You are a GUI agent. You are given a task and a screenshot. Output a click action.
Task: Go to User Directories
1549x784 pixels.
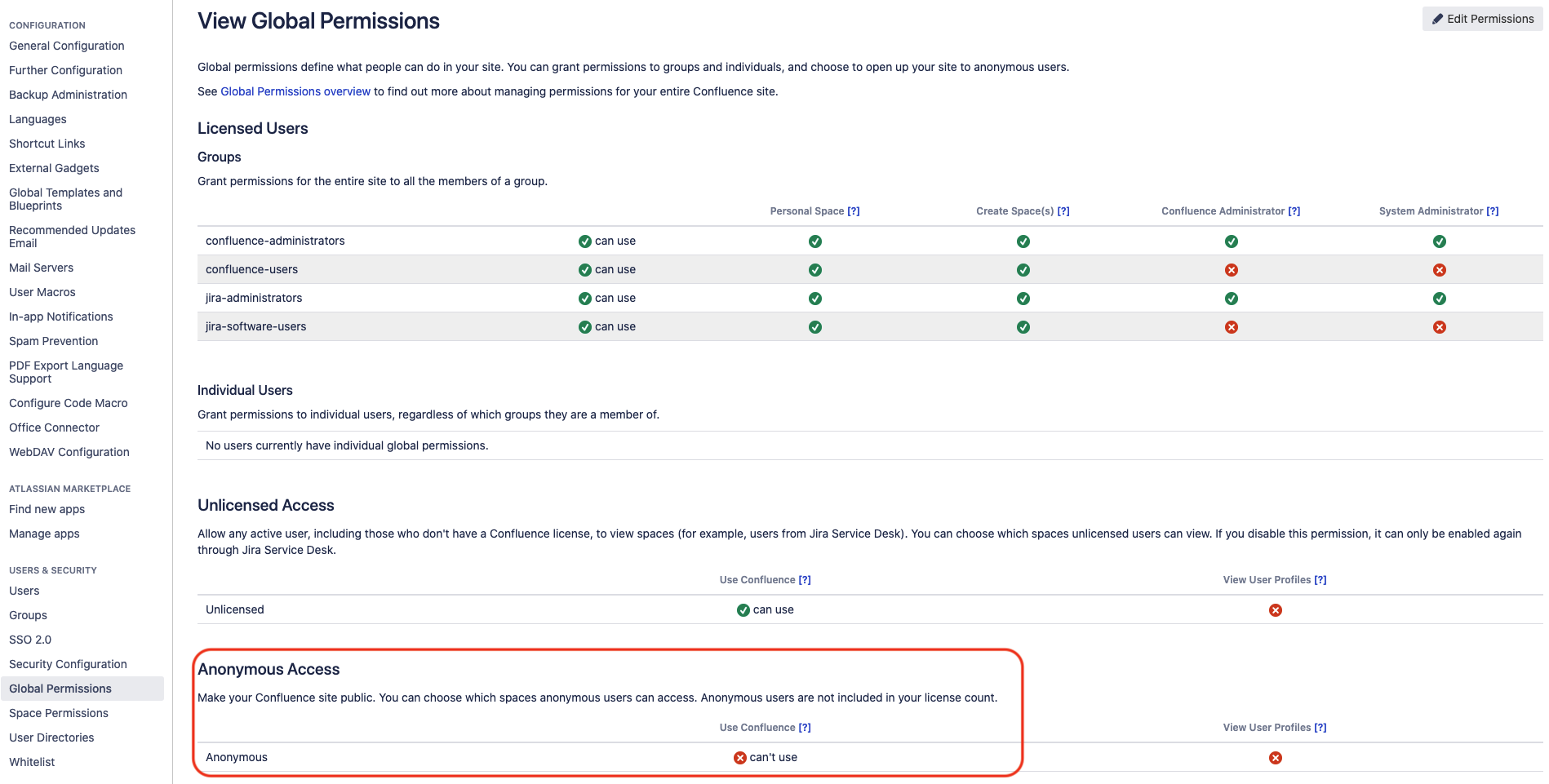51,737
